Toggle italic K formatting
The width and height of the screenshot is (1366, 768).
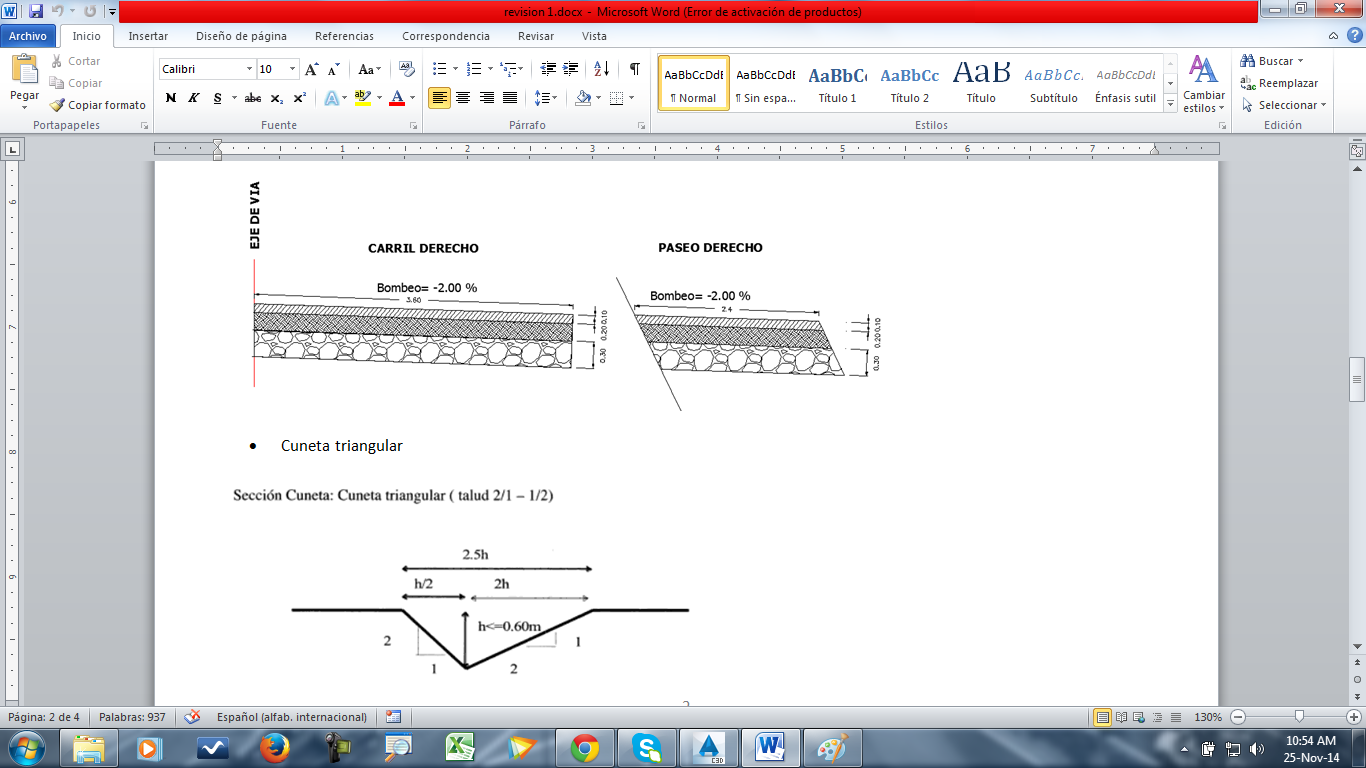194,98
